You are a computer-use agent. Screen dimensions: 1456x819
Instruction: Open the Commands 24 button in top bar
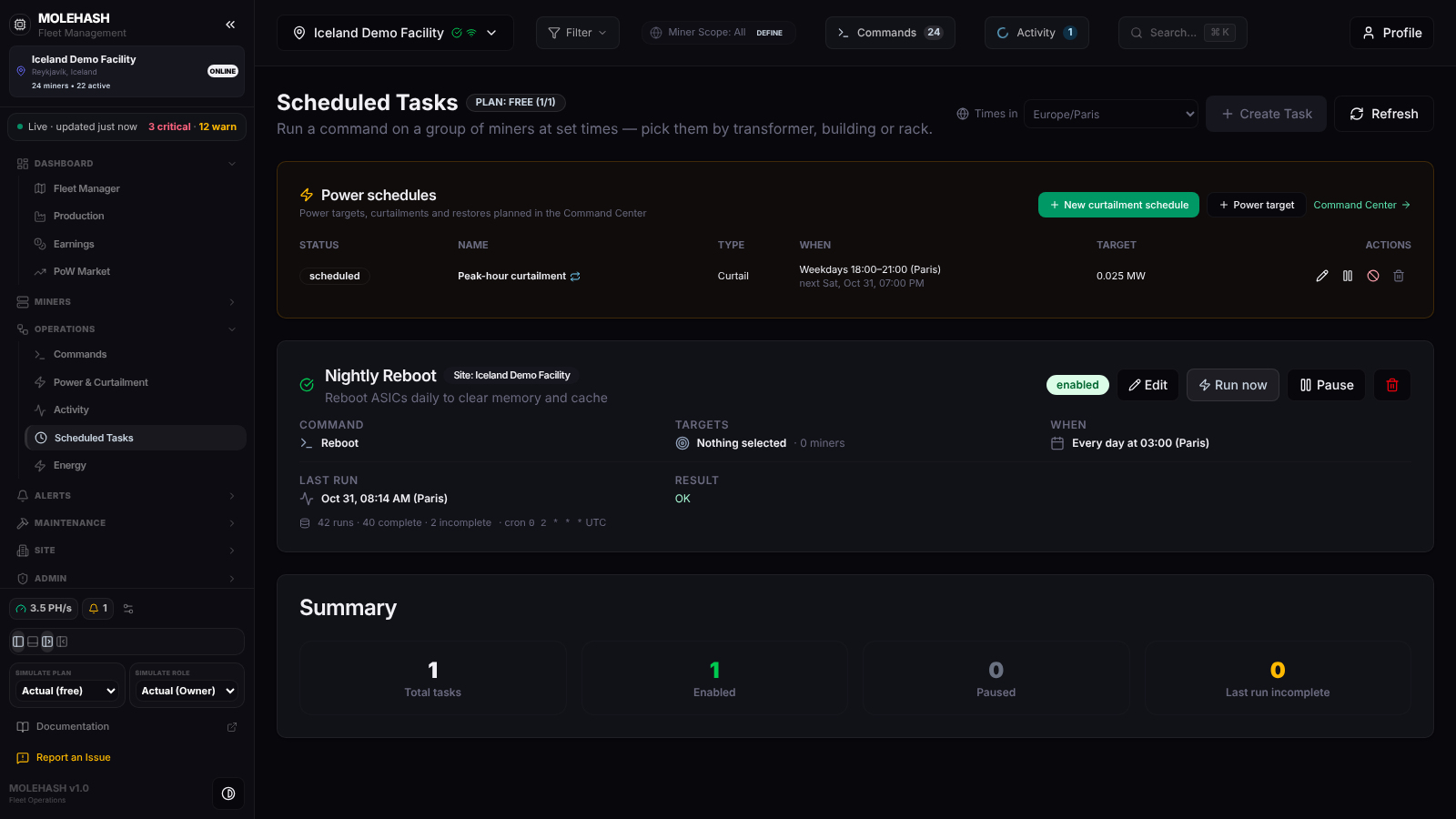(x=890, y=33)
